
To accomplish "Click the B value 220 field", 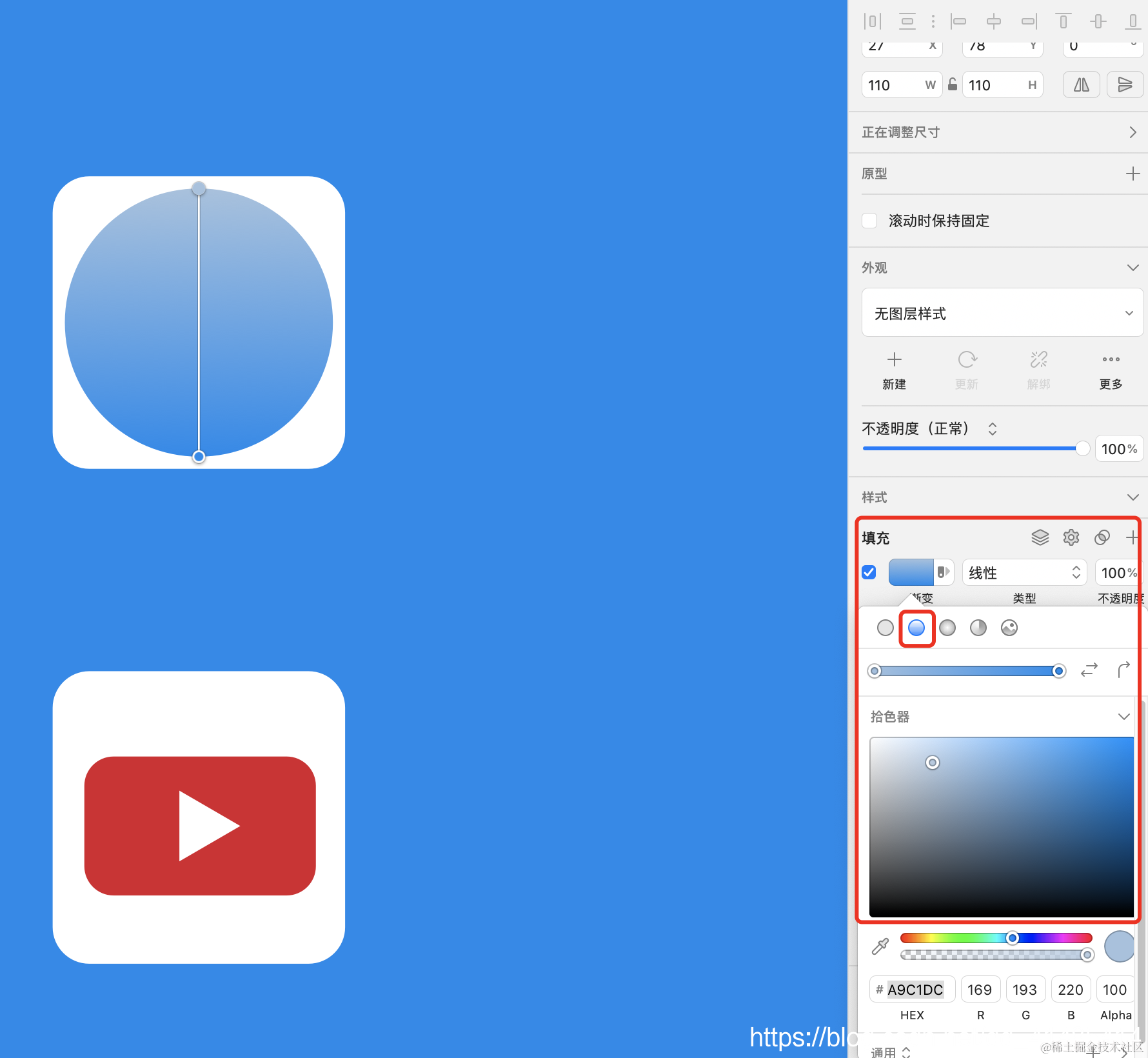I will coord(1071,990).
